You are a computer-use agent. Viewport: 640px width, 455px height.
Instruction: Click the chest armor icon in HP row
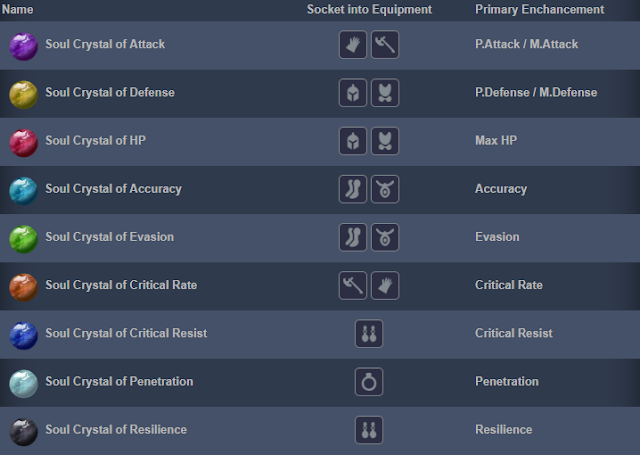385,141
